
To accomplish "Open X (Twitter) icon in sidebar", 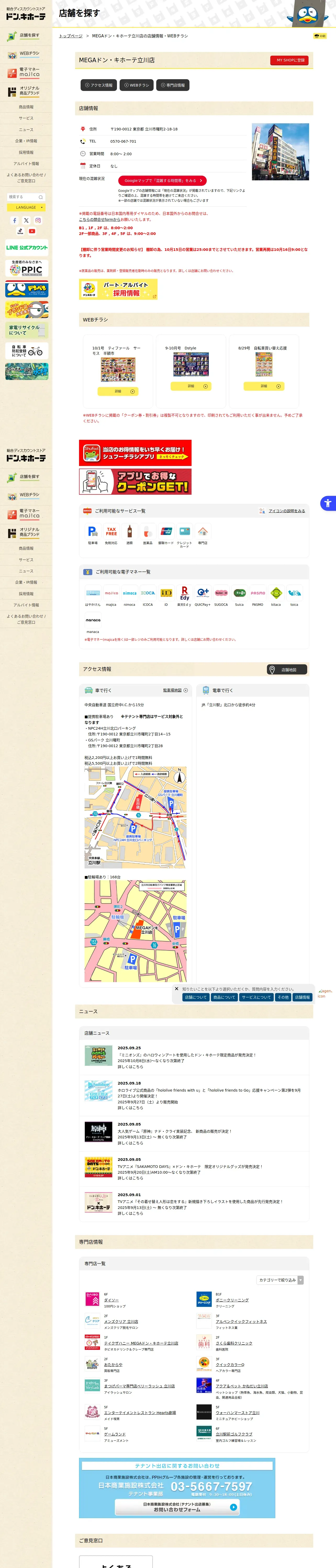I will 26,220.
